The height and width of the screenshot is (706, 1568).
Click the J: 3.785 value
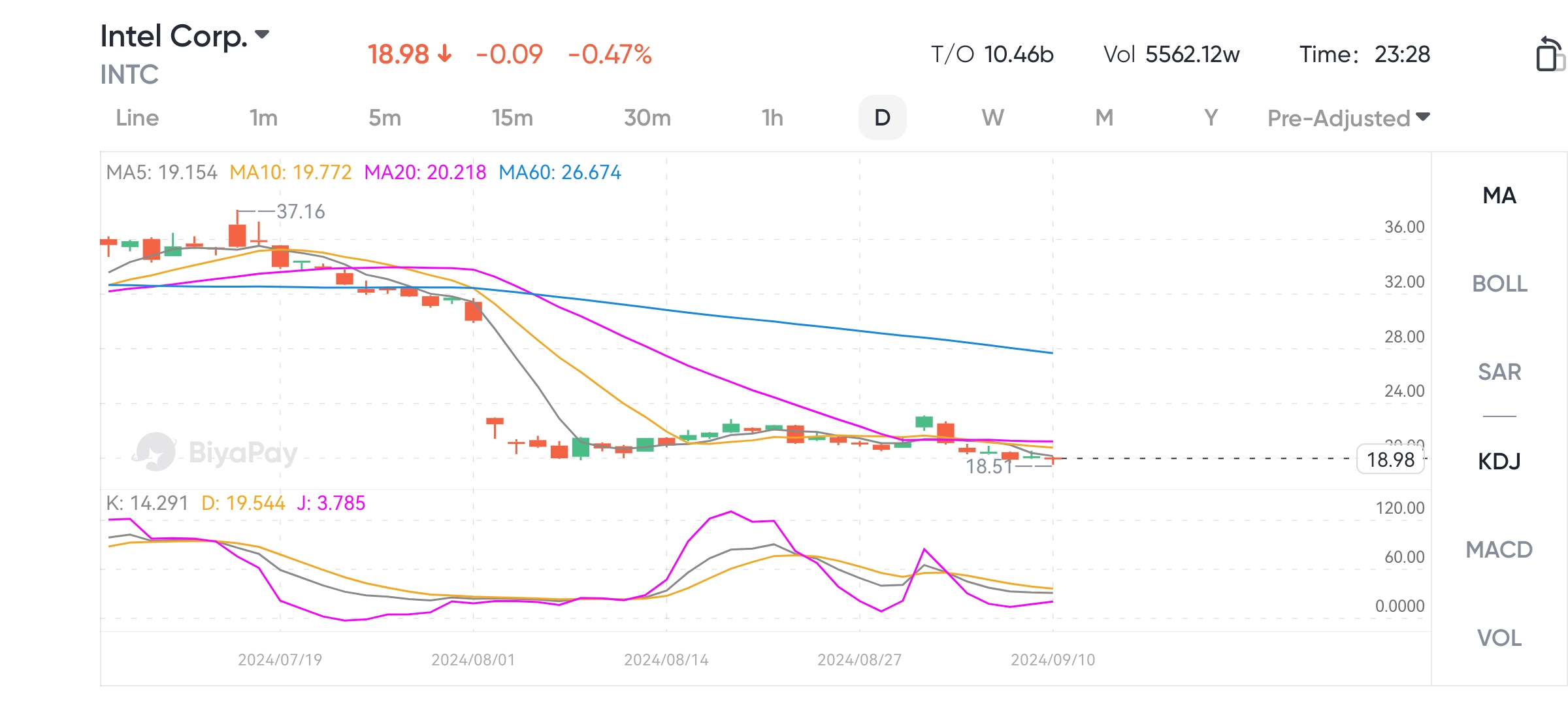(x=331, y=503)
